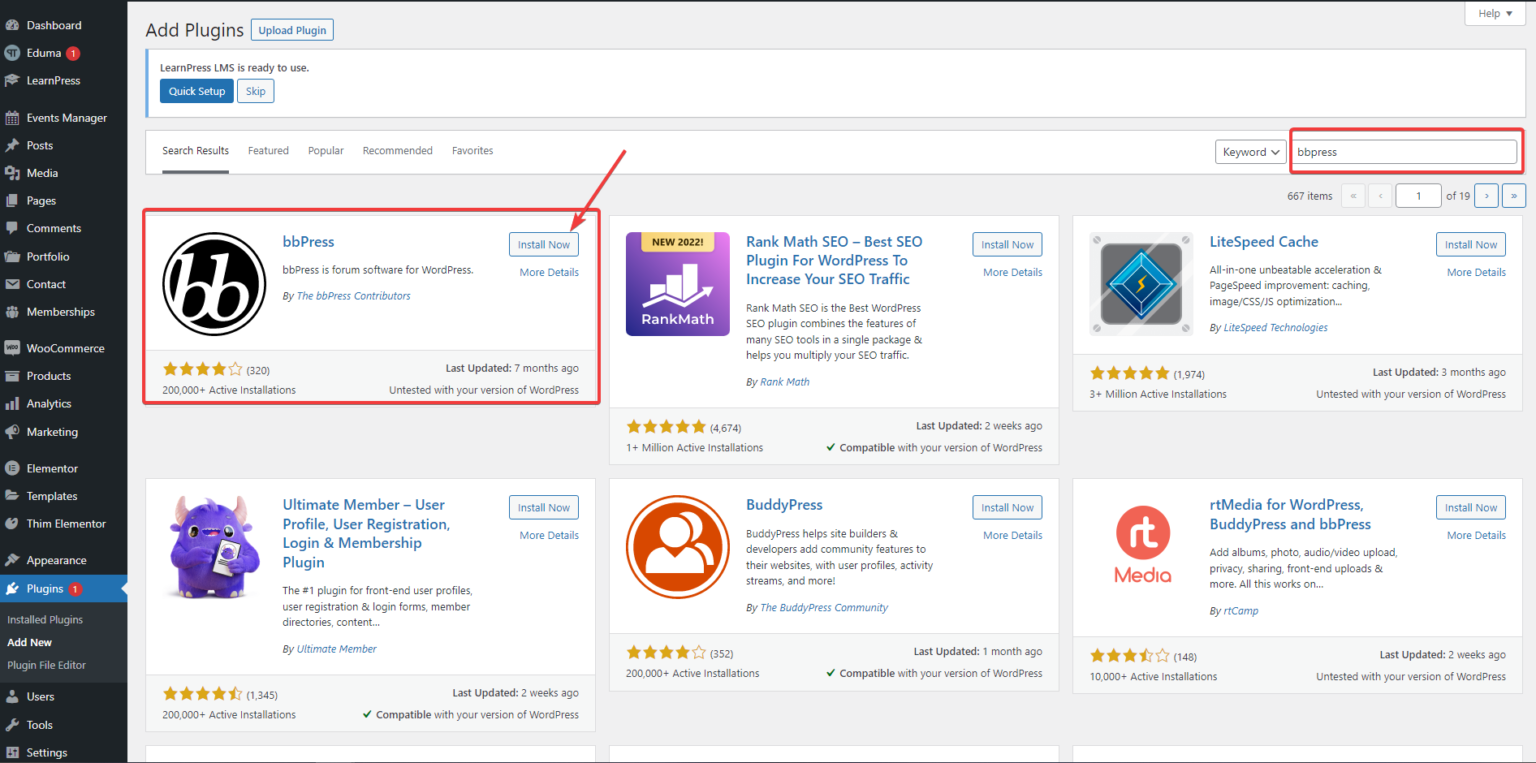The image size is (1536, 763).
Task: Click the Media icon in sidebar
Action: coord(12,173)
